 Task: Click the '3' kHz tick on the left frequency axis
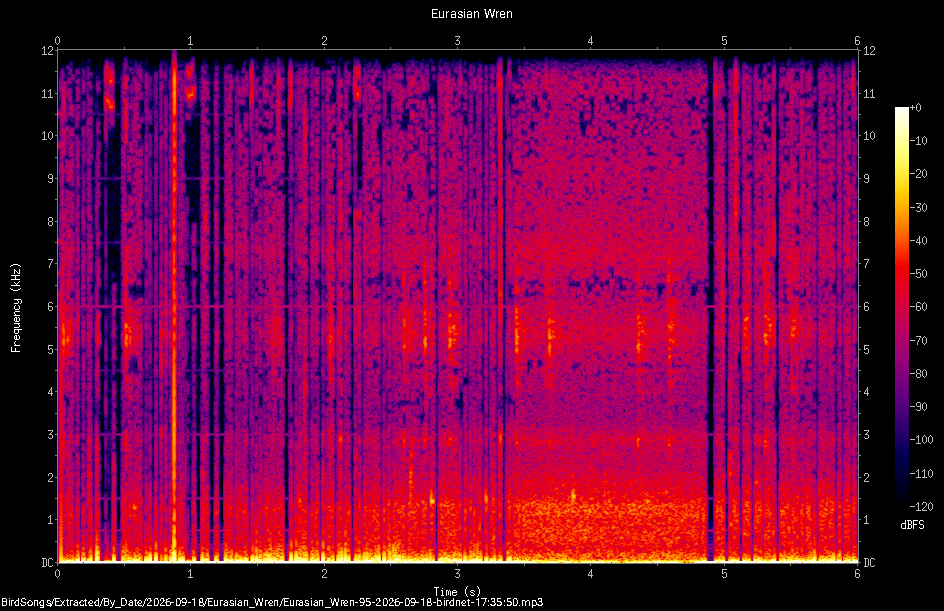[50, 435]
